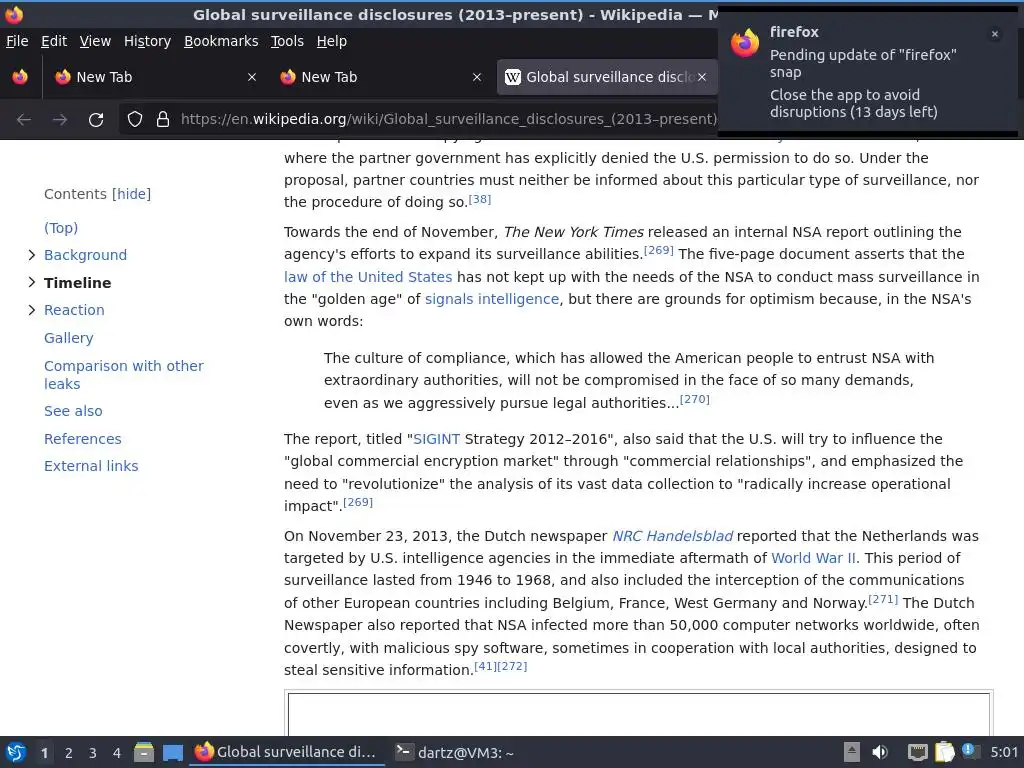Screen dimensions: 1024x768
Task: Switch to workspace 3
Action: (x=93, y=753)
